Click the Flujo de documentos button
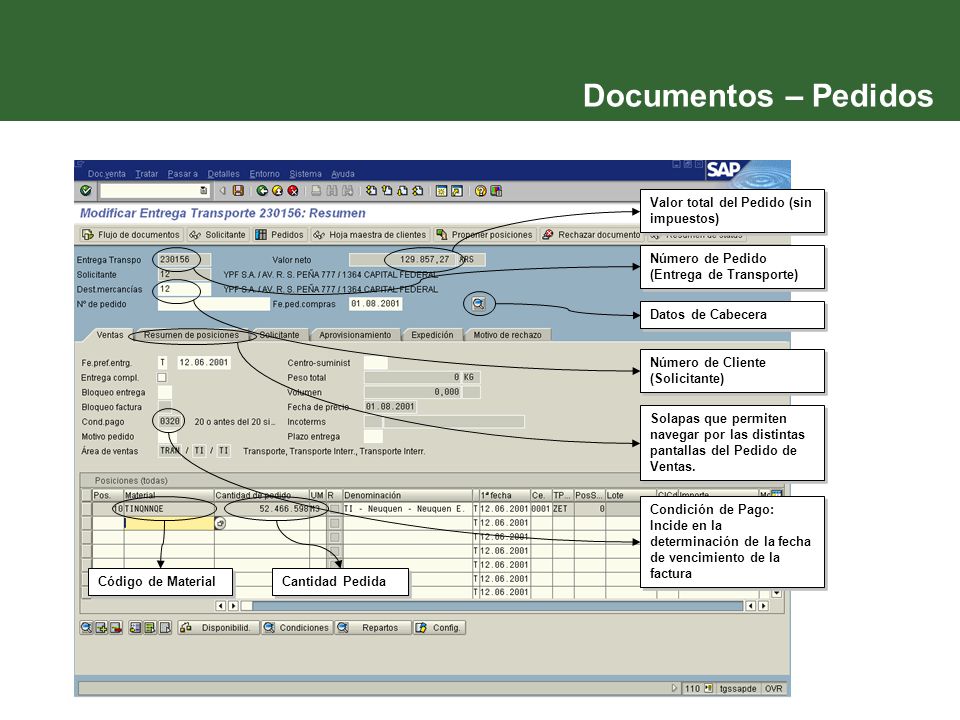 (x=130, y=234)
